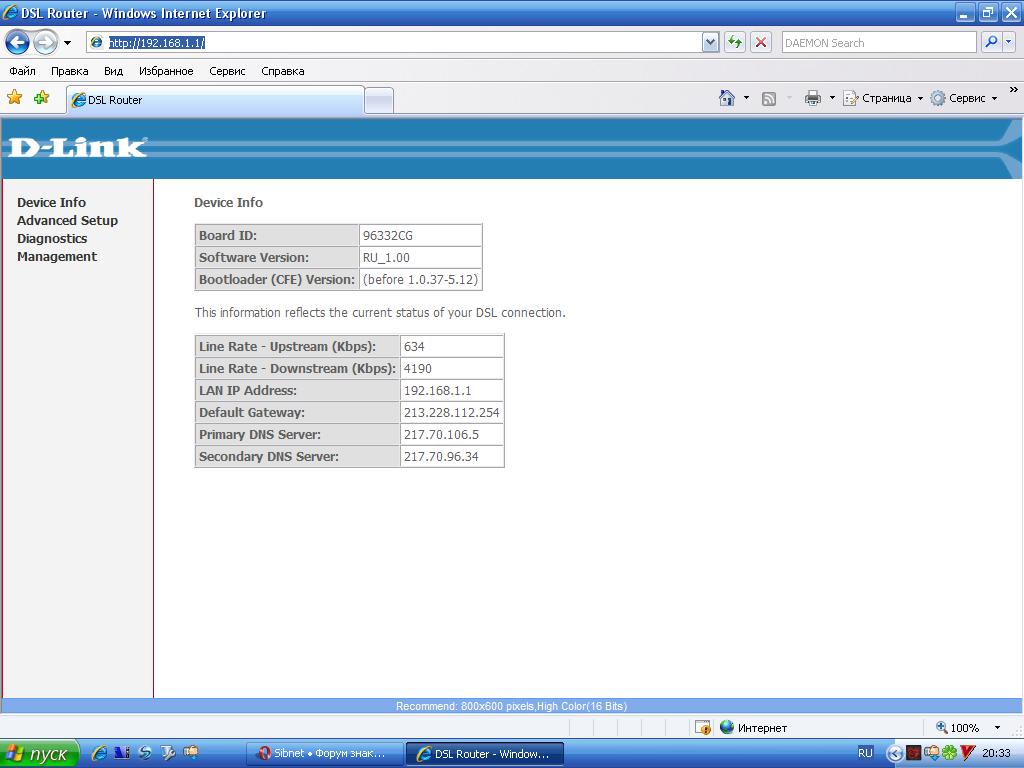Click the browser Forward arrow button

45,43
